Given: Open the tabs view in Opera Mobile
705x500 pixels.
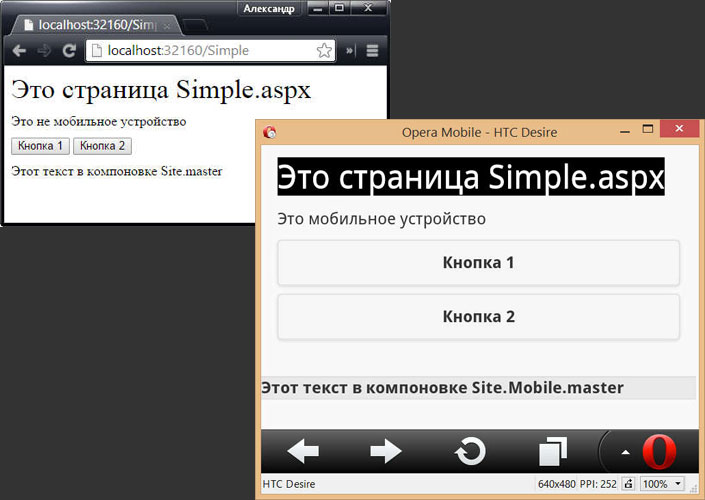Looking at the screenshot, I should coord(553,451).
